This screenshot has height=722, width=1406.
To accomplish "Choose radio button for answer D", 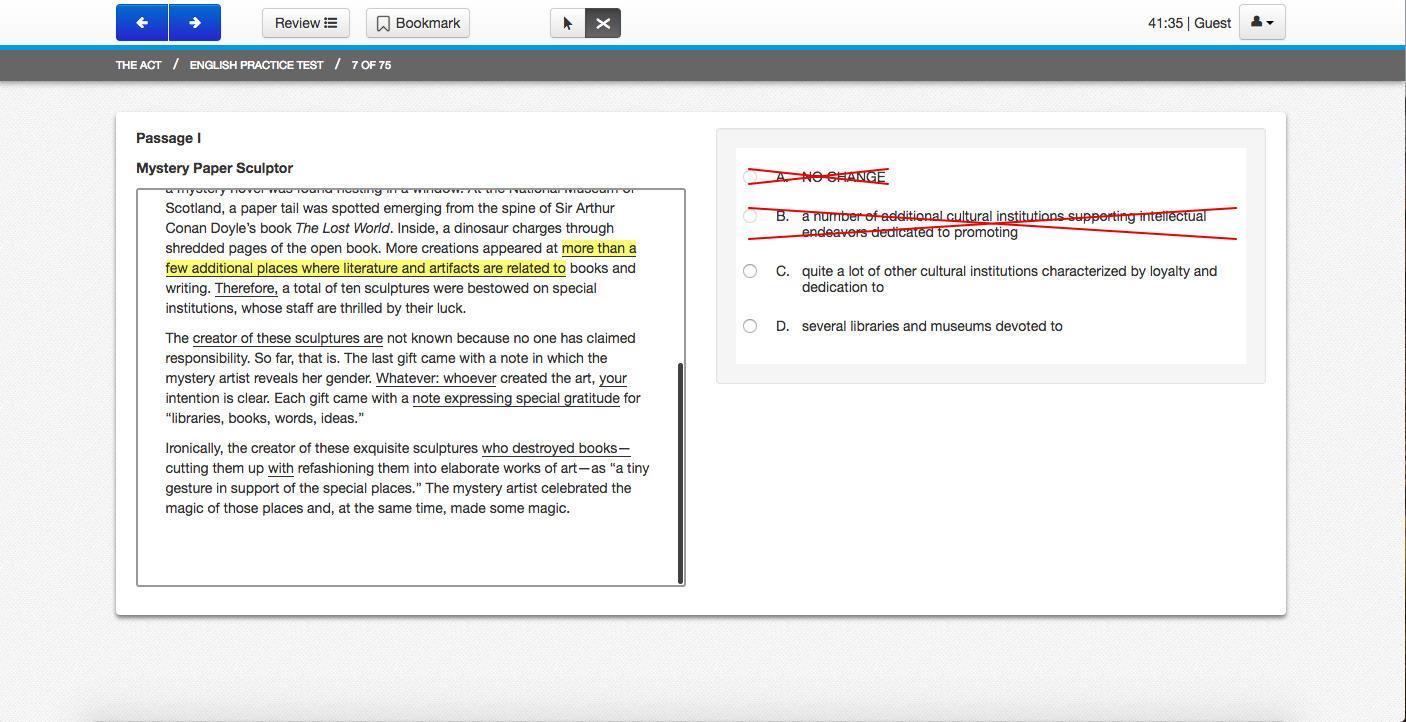I will click(750, 326).
